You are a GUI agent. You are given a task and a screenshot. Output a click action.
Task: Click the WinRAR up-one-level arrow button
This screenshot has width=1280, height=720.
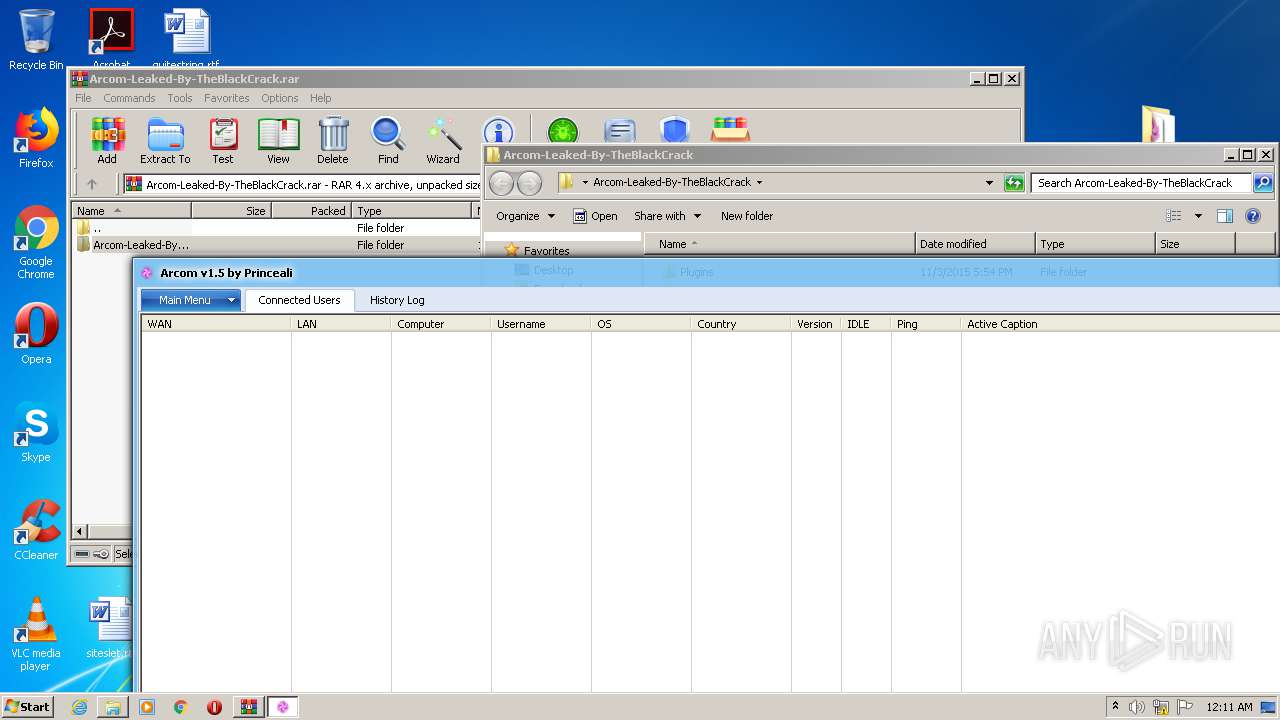pyautogui.click(x=92, y=184)
